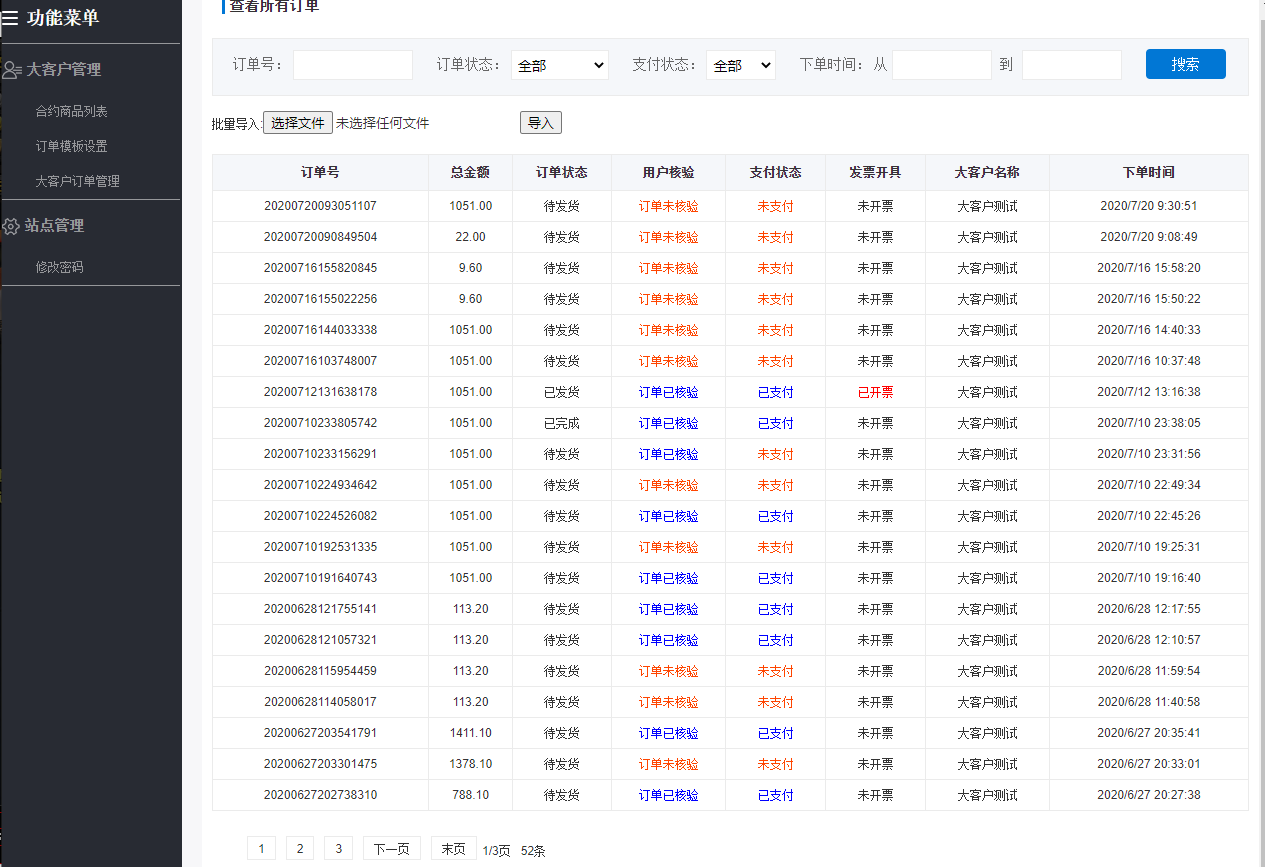The height and width of the screenshot is (867, 1265).
Task: Click the 1378.10 total amount cell
Action: coord(470,764)
